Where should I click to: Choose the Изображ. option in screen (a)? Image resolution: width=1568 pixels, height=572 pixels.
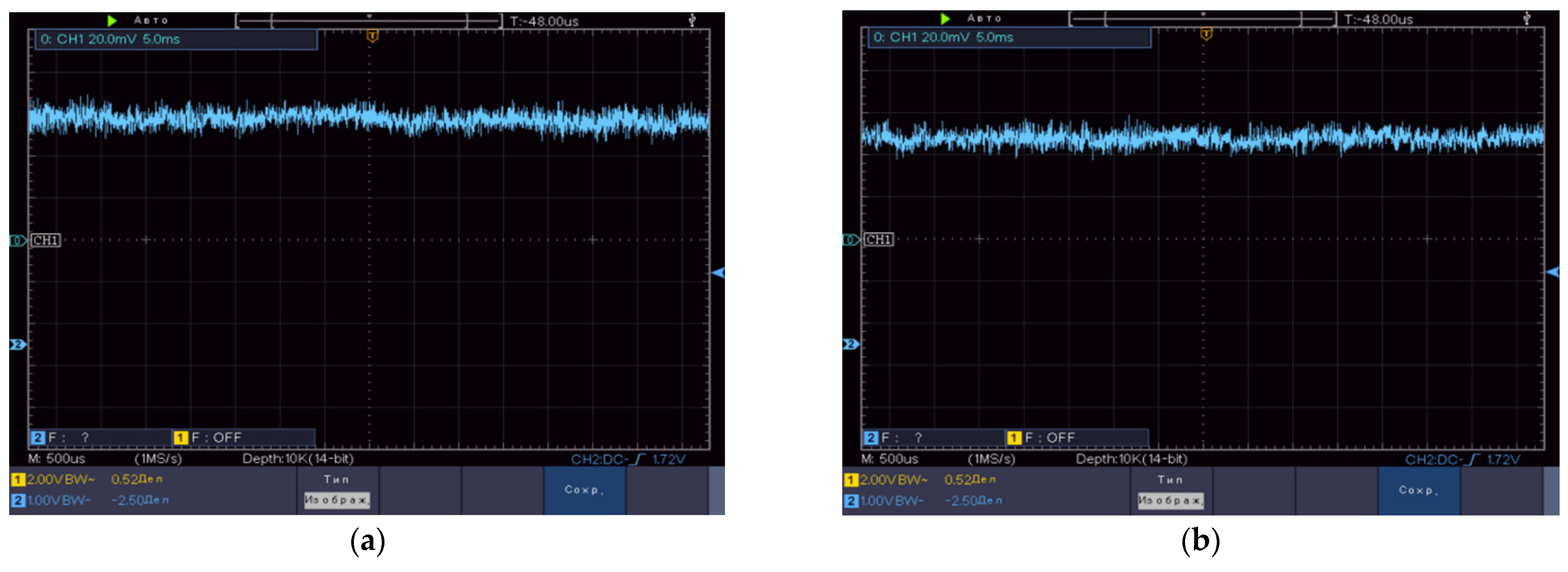337,500
